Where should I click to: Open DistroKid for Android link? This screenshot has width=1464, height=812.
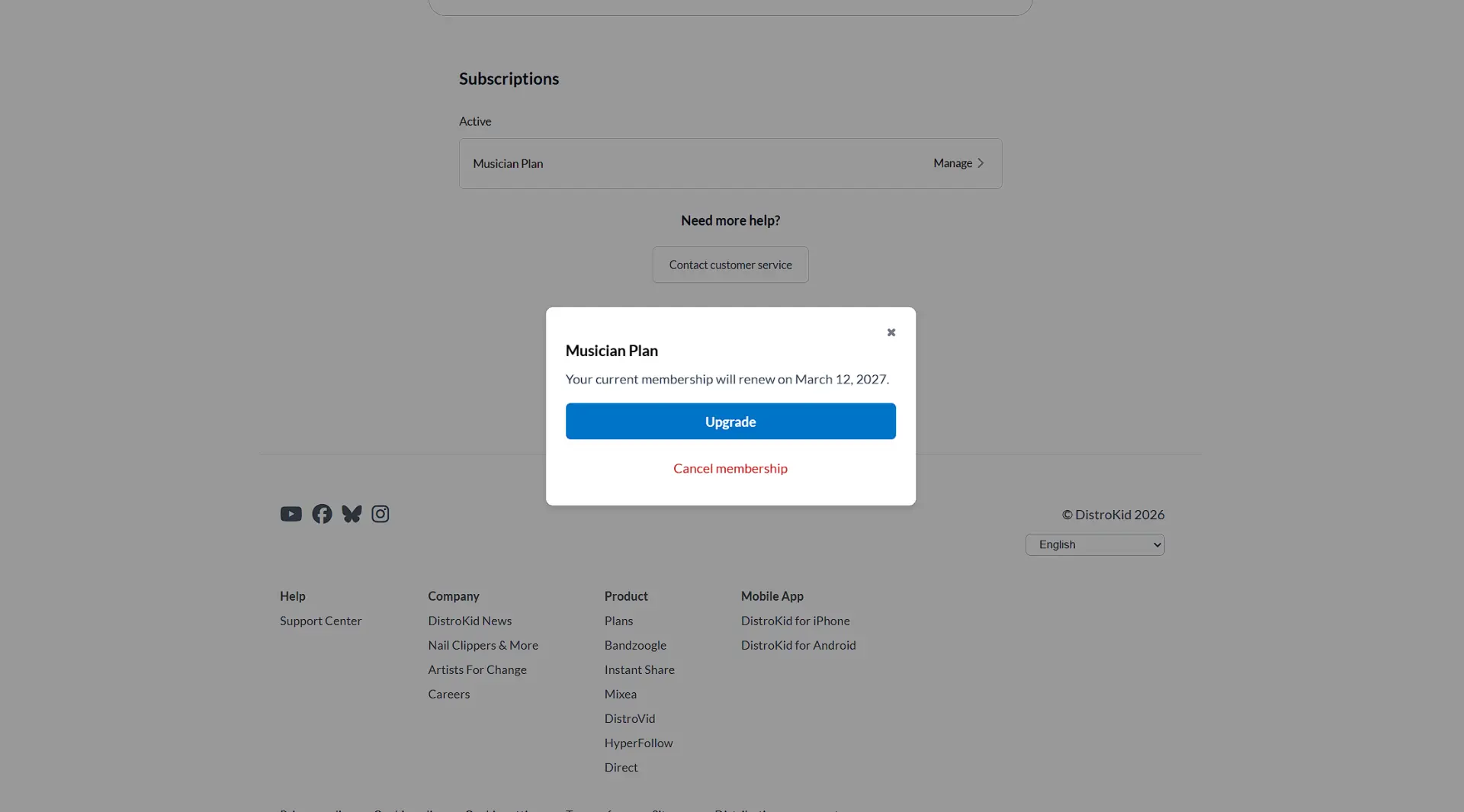(x=798, y=645)
